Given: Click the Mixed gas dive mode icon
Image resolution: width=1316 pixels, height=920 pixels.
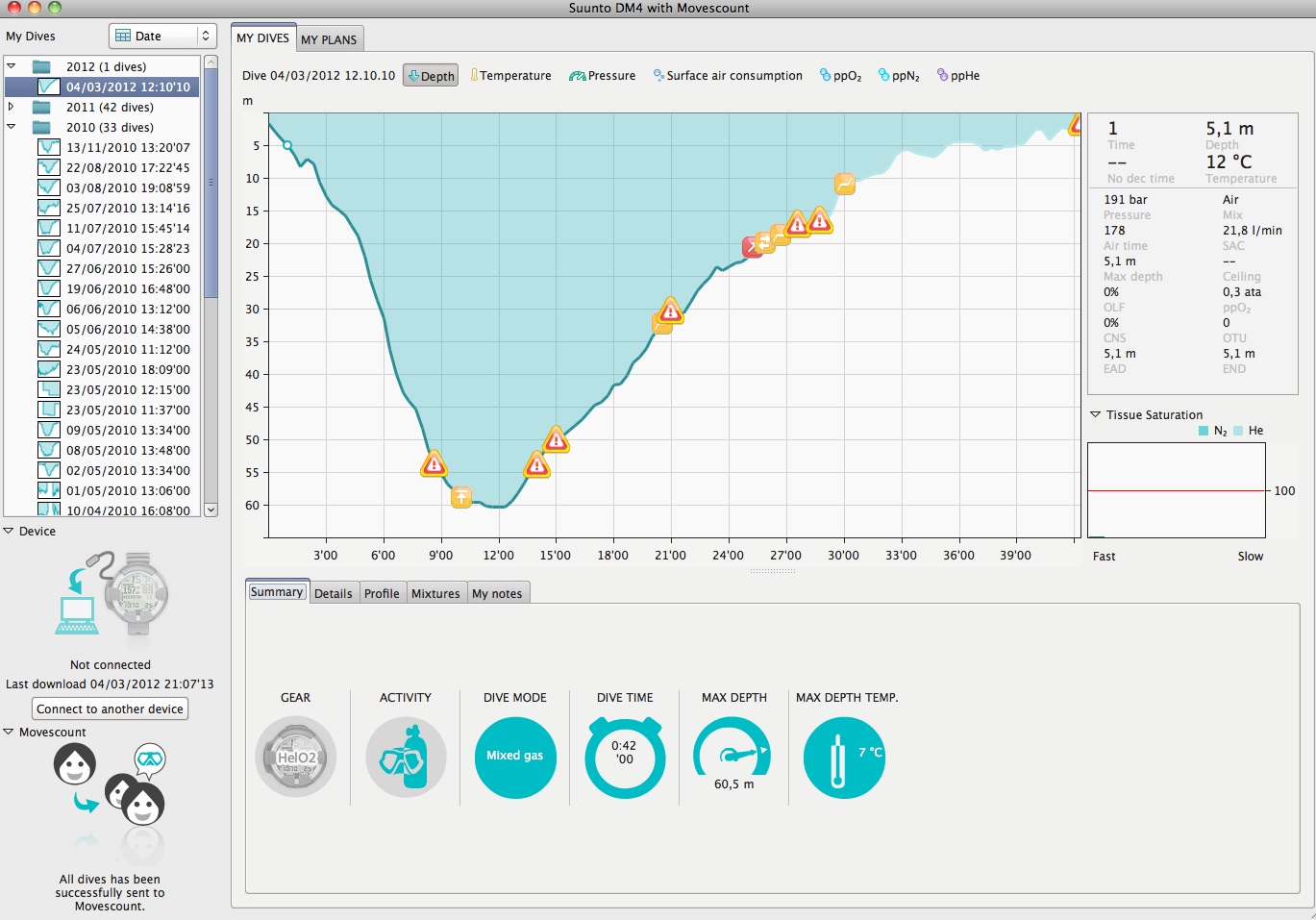Looking at the screenshot, I should click(515, 758).
